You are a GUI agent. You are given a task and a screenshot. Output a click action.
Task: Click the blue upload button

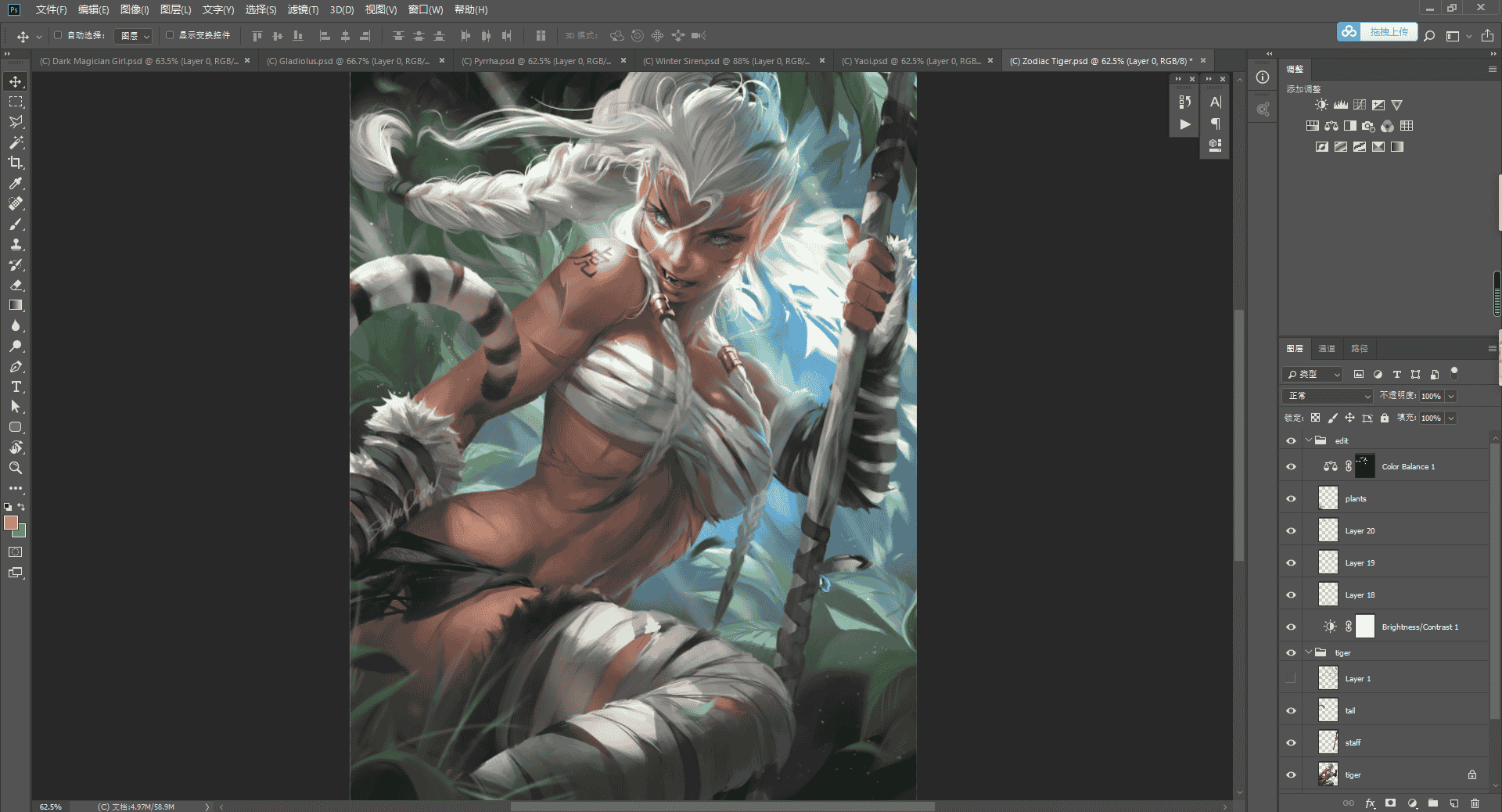(1377, 32)
